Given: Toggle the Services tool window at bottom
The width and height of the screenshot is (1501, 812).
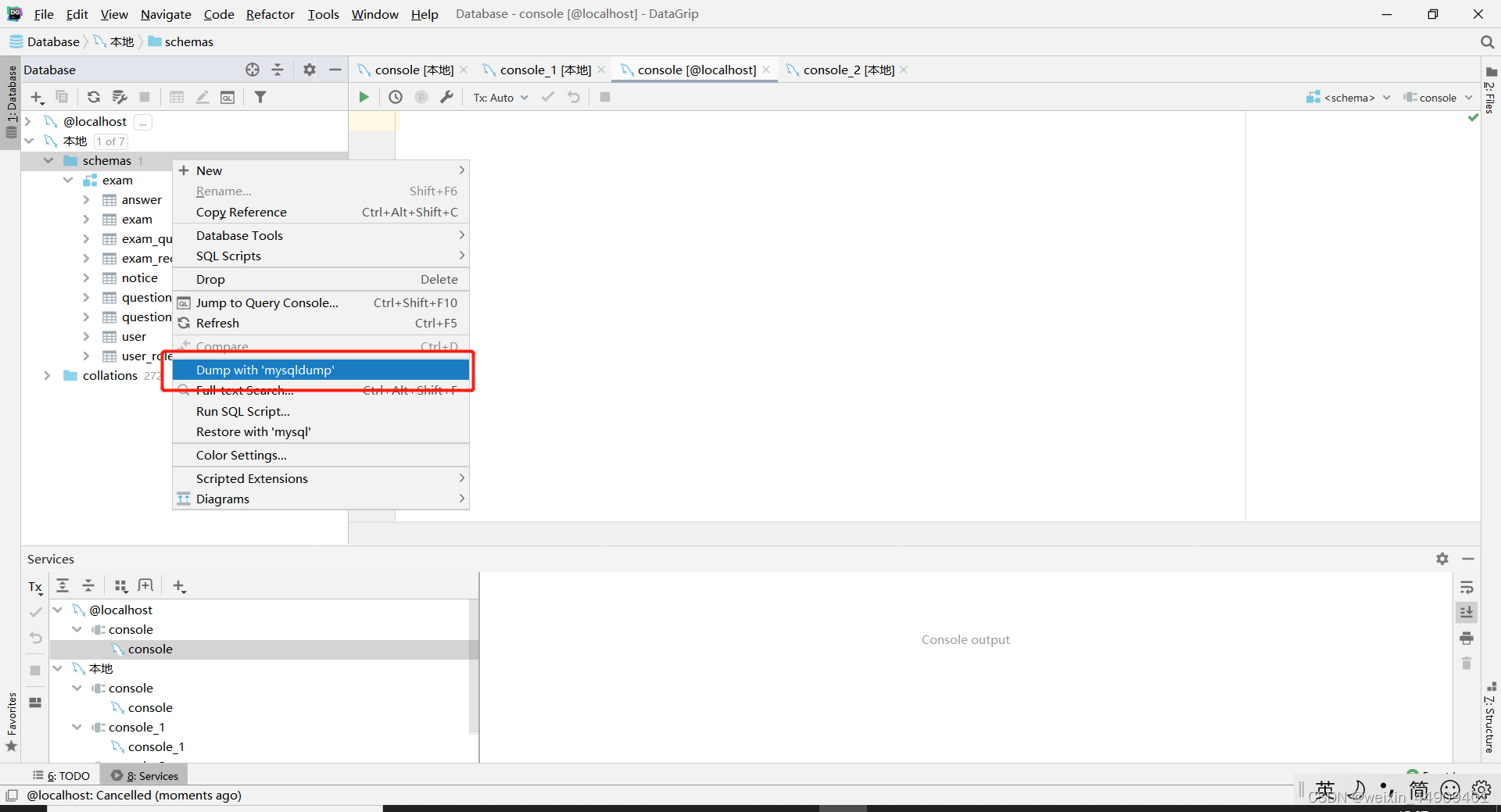Looking at the screenshot, I should (x=151, y=775).
